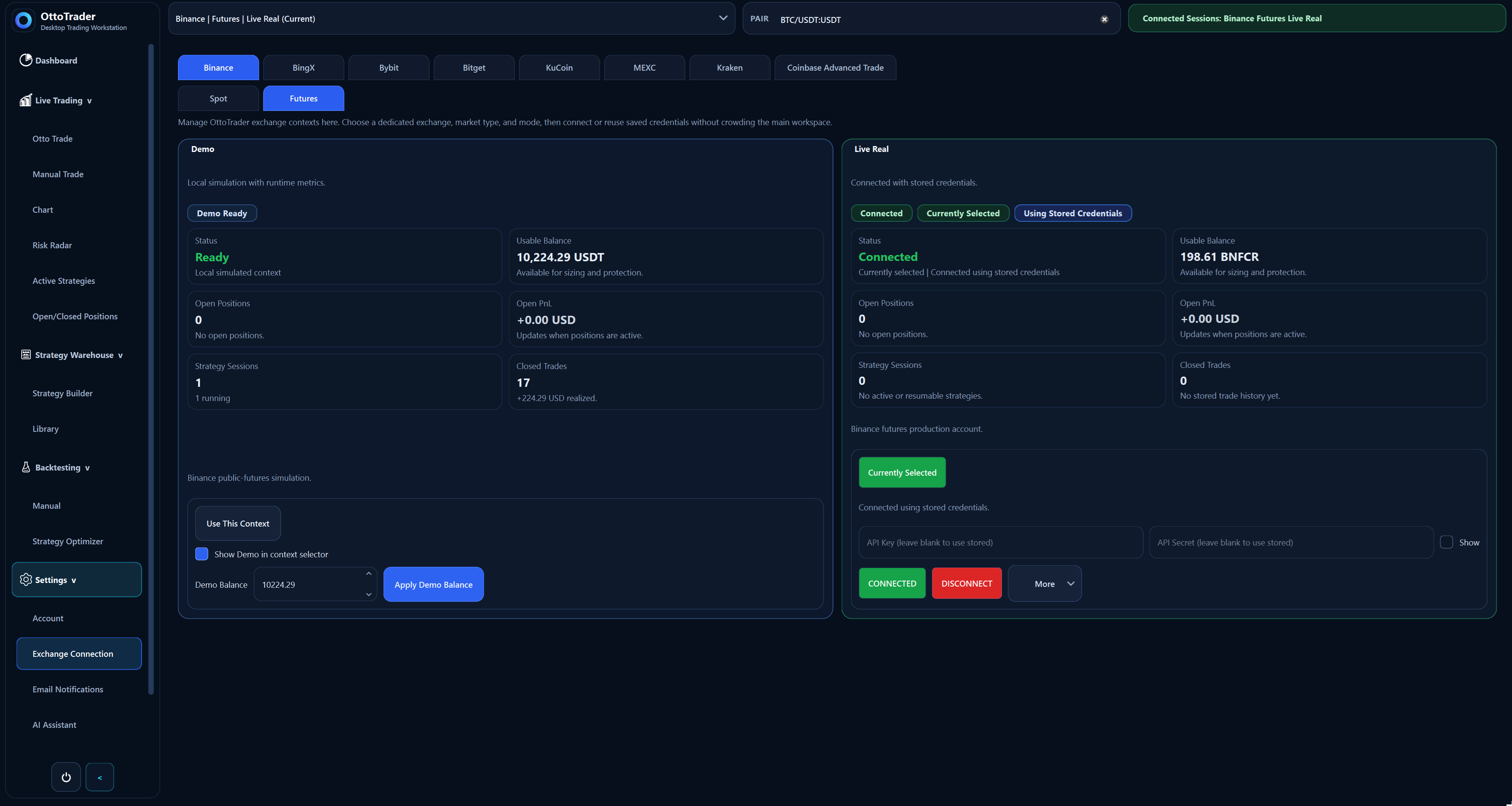The height and width of the screenshot is (806, 1512).
Task: Open Open/Closed Positions in sidebar
Action: point(75,317)
